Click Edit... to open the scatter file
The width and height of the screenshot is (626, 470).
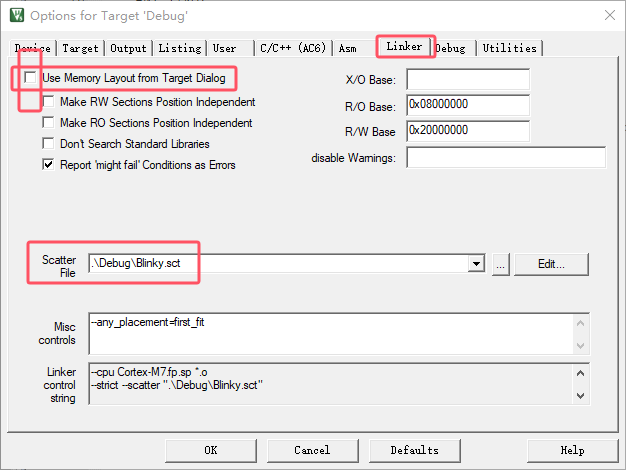click(x=552, y=264)
